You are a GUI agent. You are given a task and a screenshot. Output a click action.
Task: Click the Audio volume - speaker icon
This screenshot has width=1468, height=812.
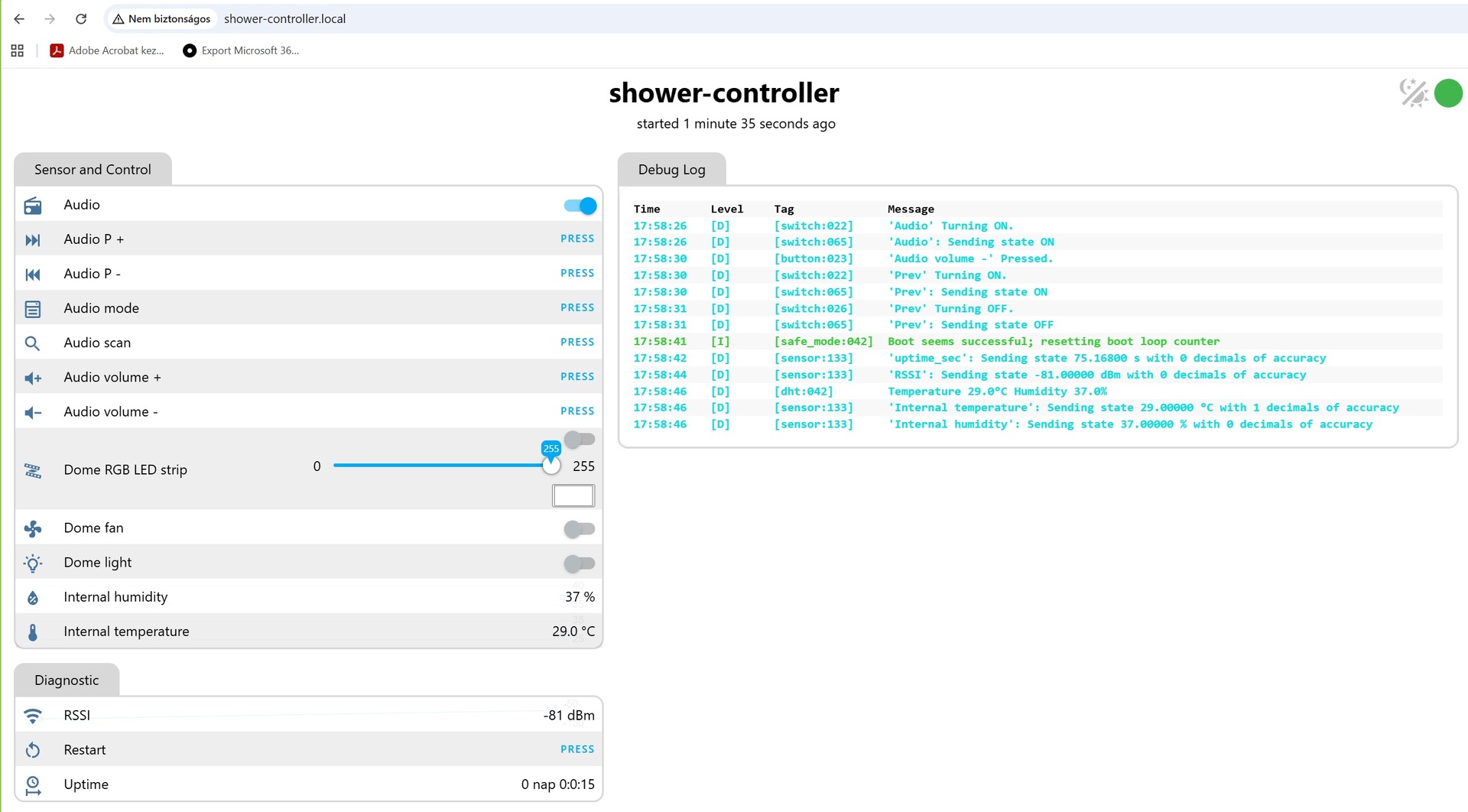coord(33,413)
